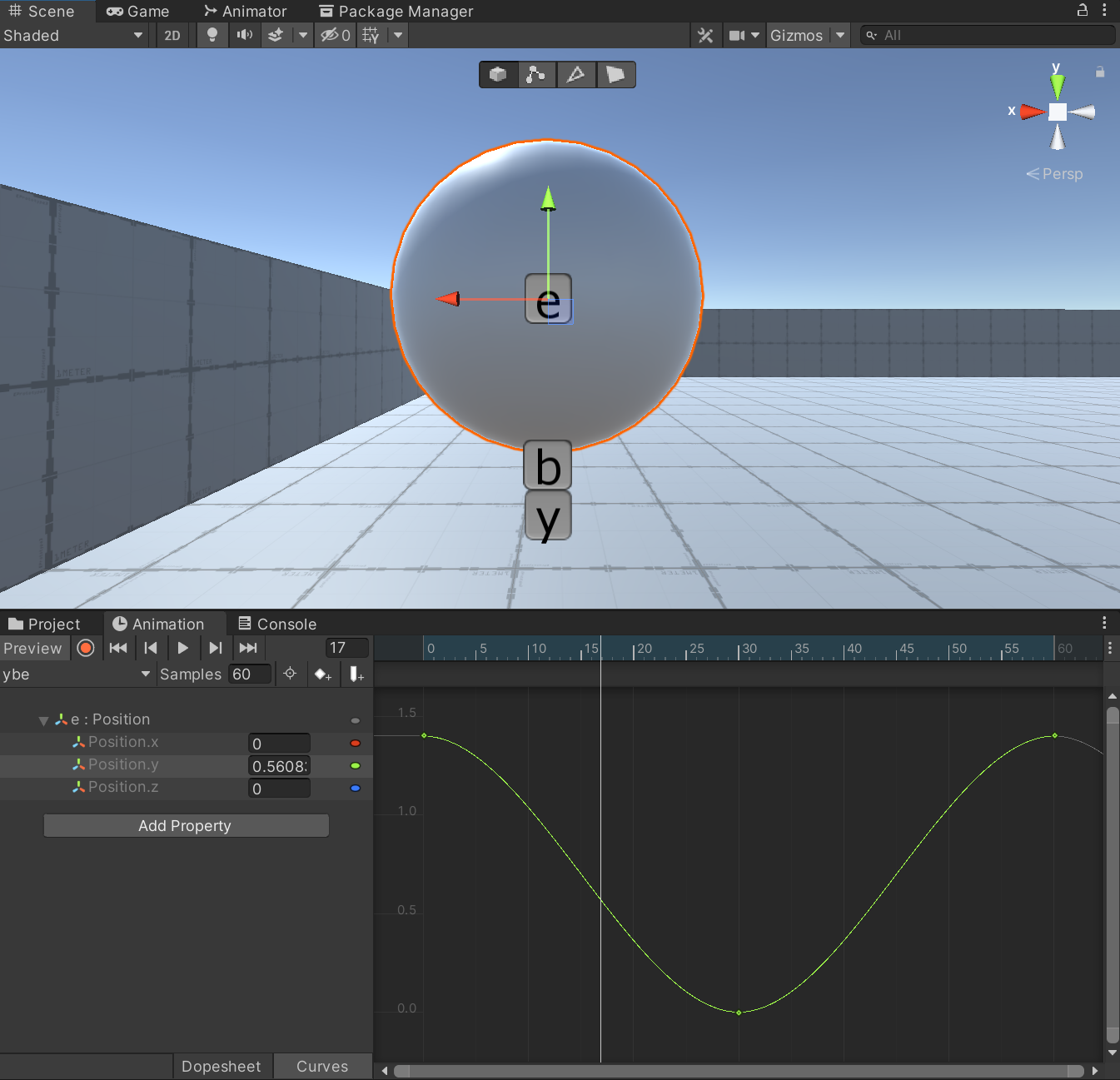Toggle 2D scene view mode
The width and height of the screenshot is (1120, 1080).
[x=172, y=35]
